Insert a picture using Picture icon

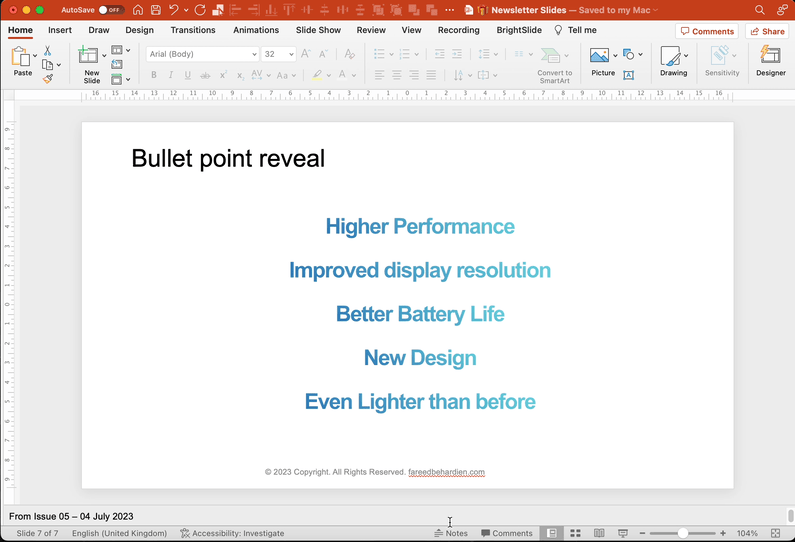600,56
